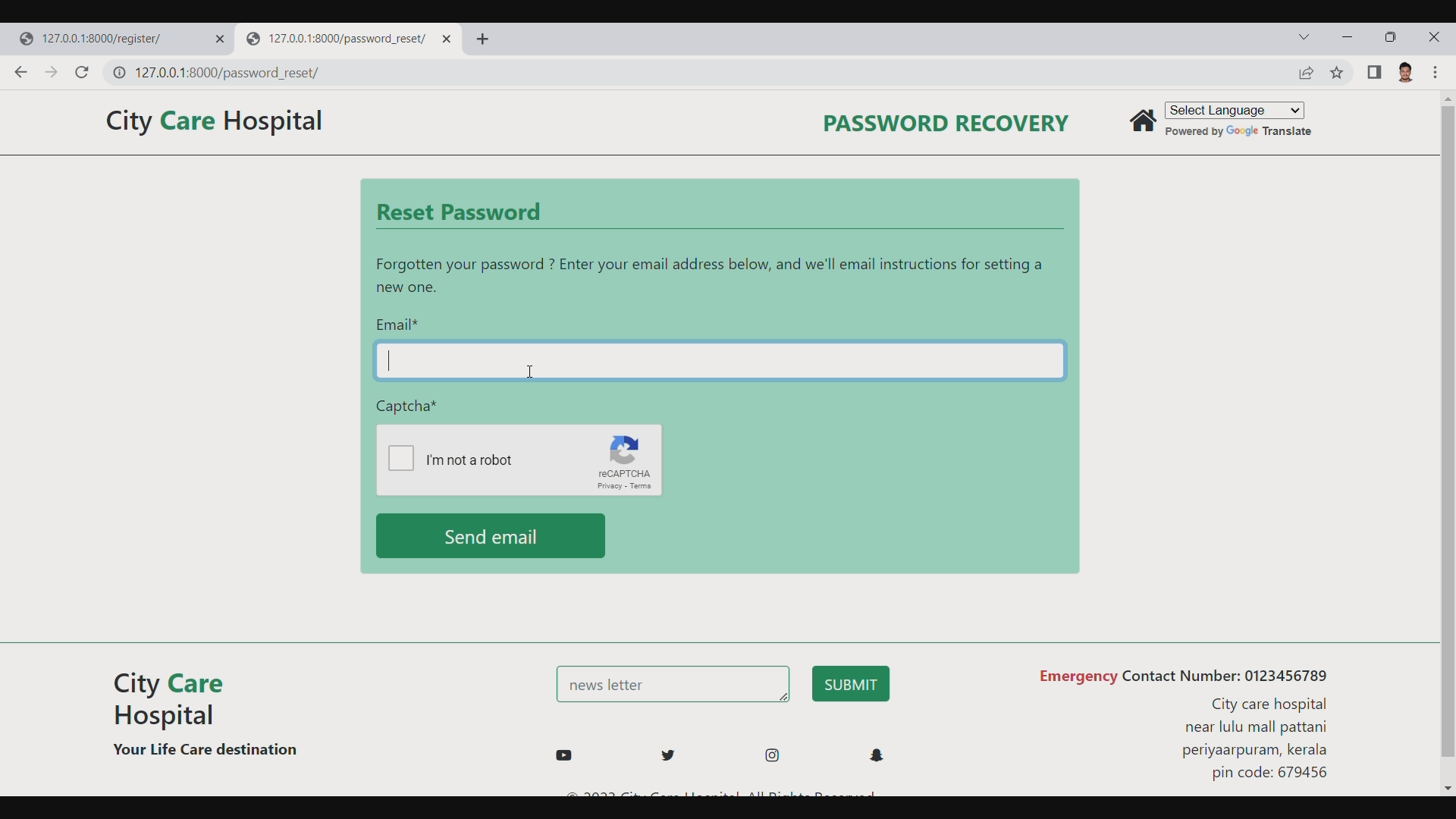Image resolution: width=1456 pixels, height=819 pixels.
Task: Click the Instagram icon
Action: [772, 755]
